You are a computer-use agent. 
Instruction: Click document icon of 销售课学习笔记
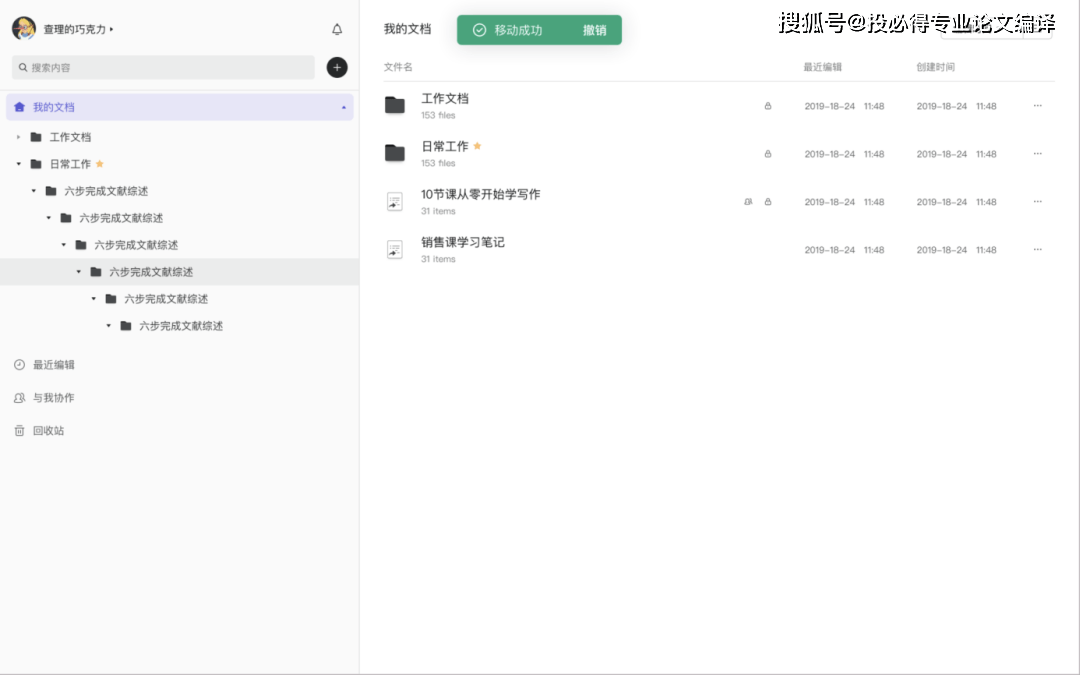point(395,249)
